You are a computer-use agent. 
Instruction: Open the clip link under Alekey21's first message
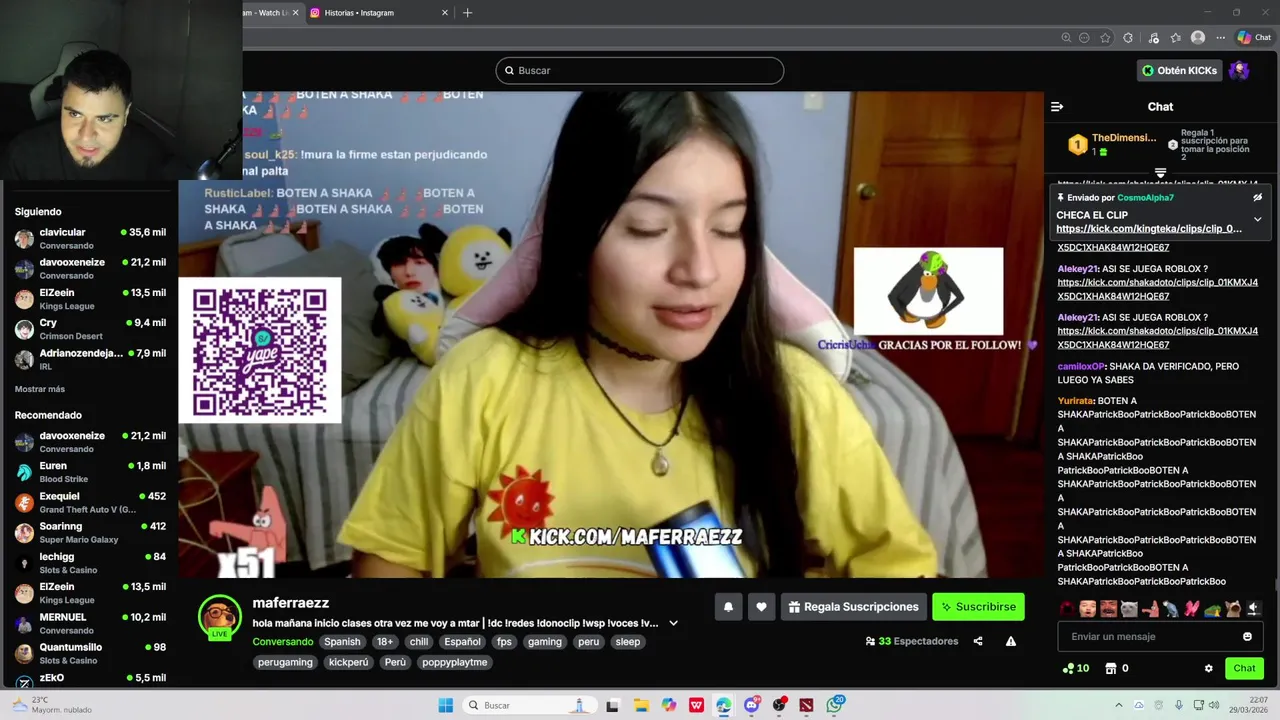(1158, 289)
